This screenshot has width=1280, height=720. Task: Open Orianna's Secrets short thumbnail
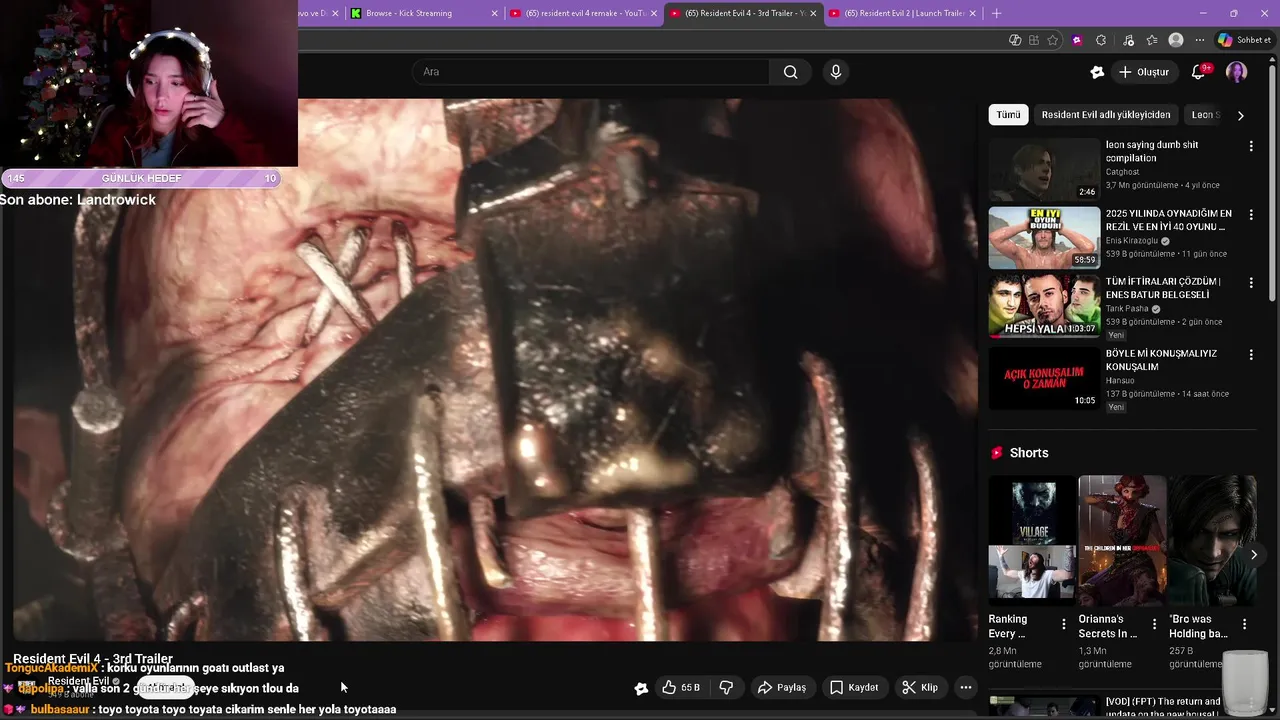[x=1122, y=540]
